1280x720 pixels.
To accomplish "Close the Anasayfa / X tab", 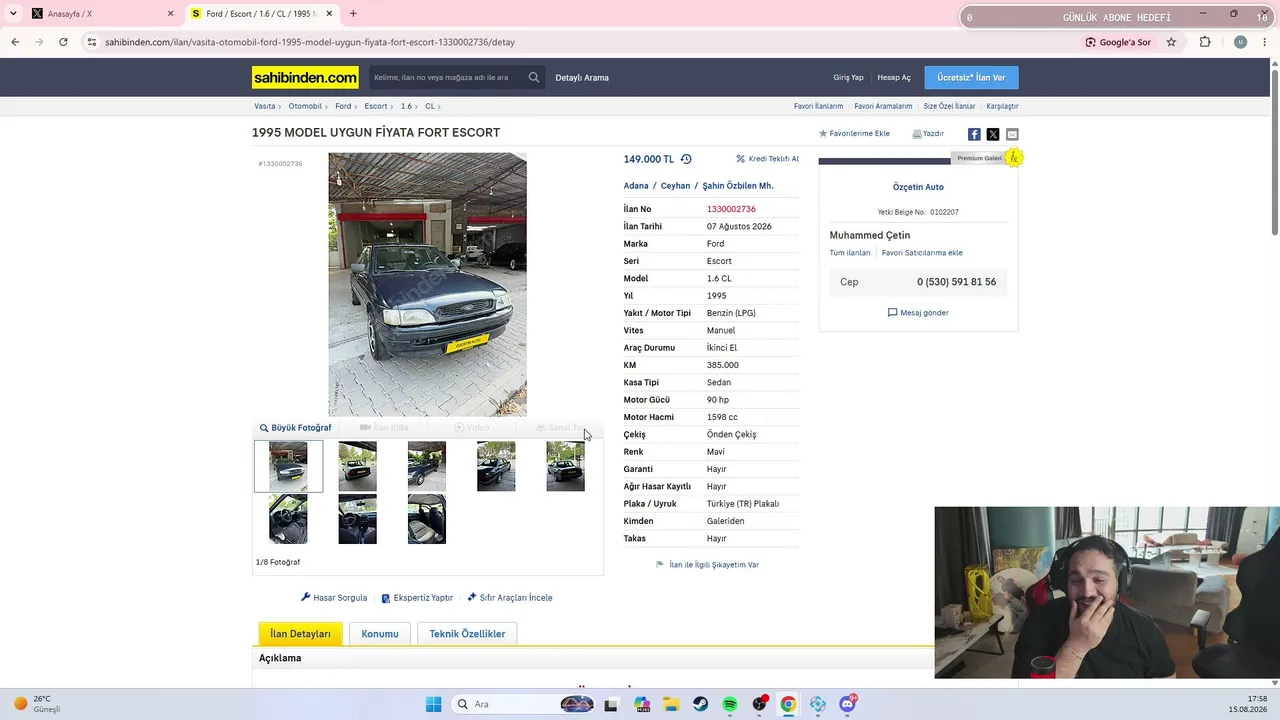I will [170, 14].
